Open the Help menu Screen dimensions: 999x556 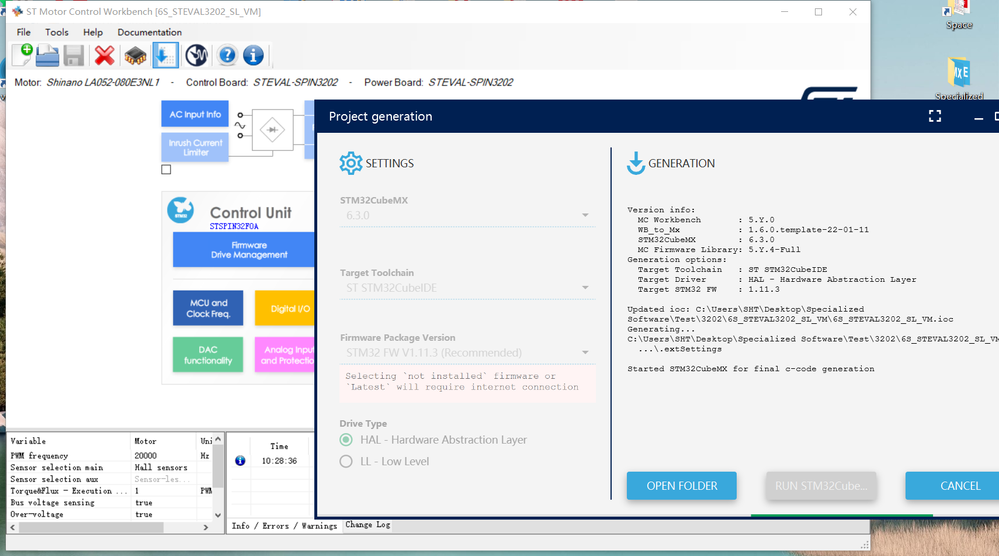[92, 32]
